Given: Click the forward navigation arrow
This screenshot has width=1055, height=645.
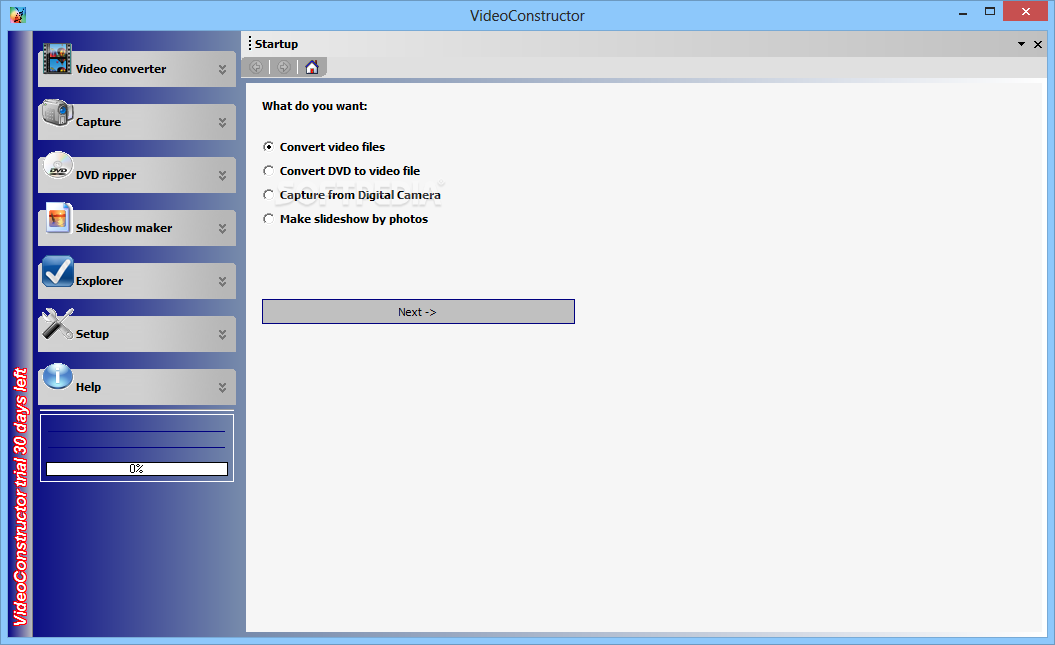Looking at the screenshot, I should pyautogui.click(x=284, y=67).
